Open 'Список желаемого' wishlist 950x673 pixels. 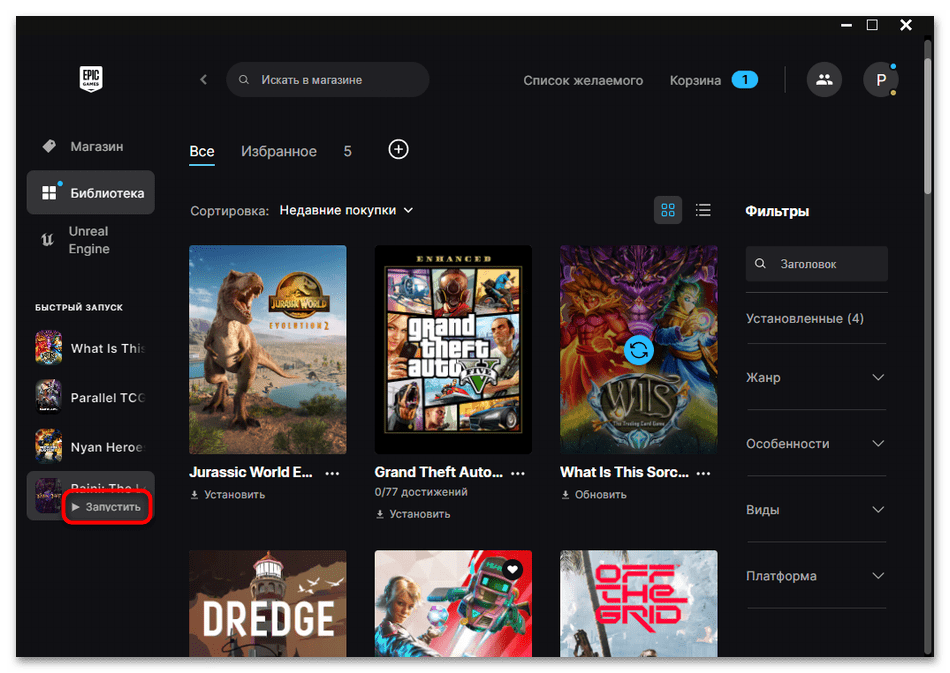click(x=583, y=80)
